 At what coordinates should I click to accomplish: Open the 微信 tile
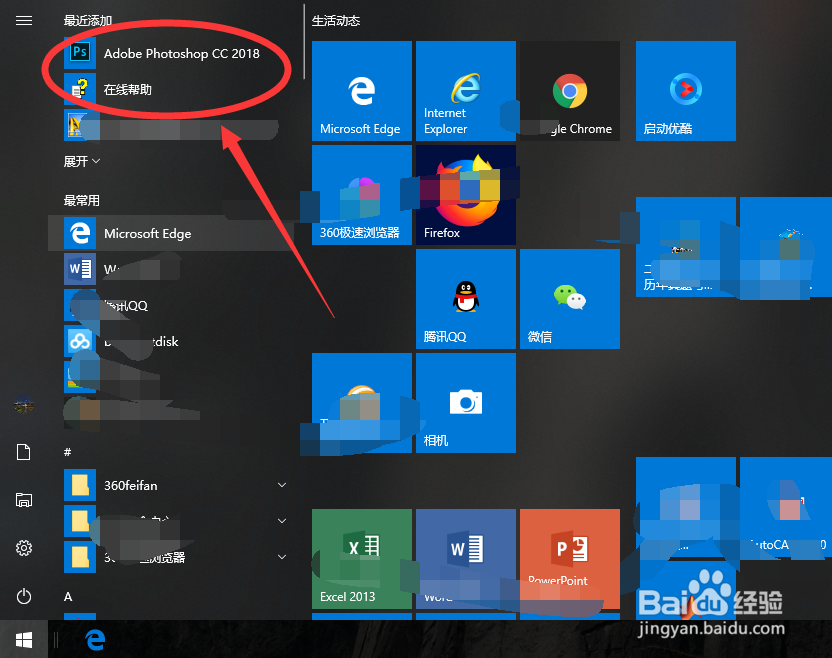tap(570, 299)
